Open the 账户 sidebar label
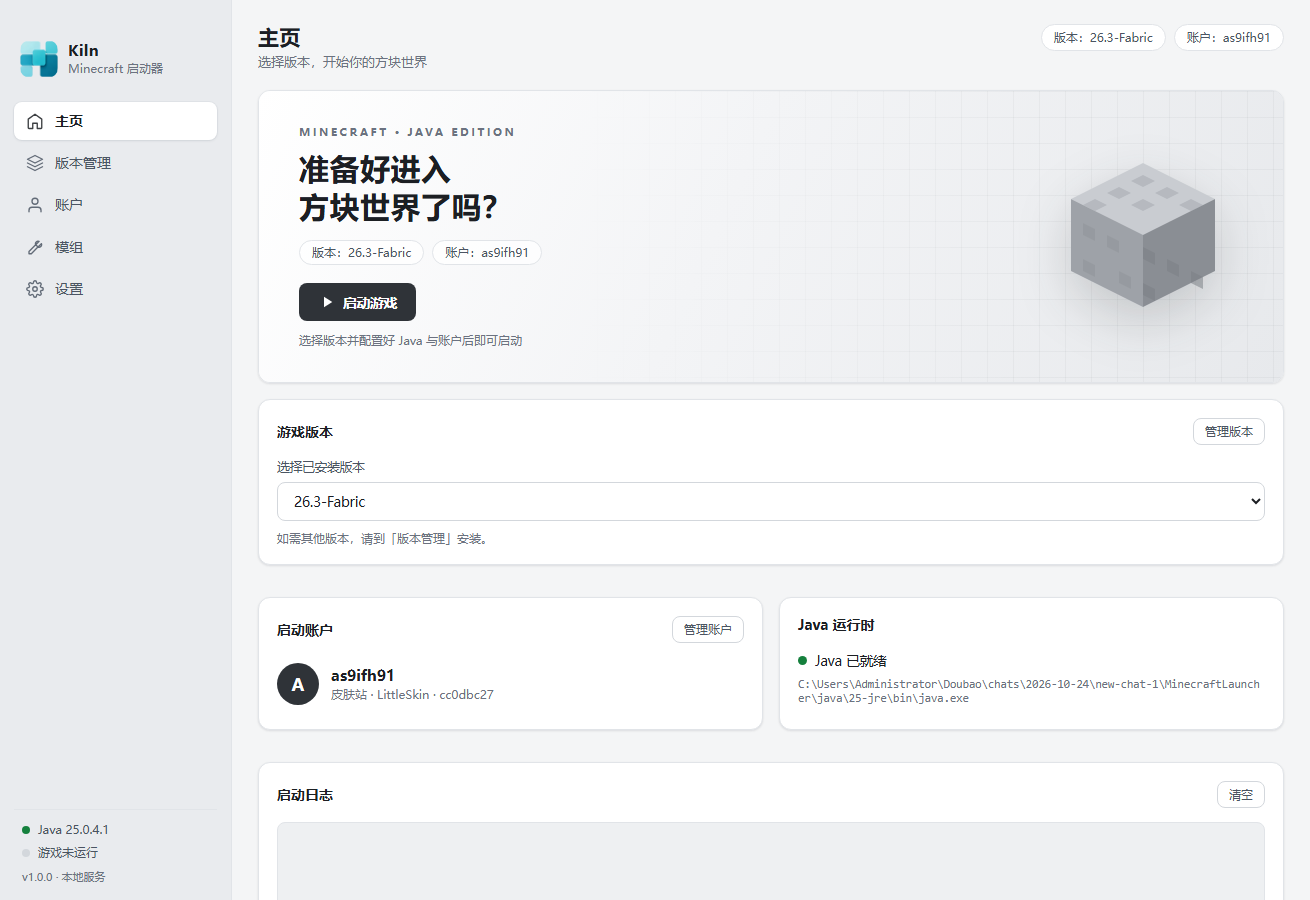 tap(69, 205)
